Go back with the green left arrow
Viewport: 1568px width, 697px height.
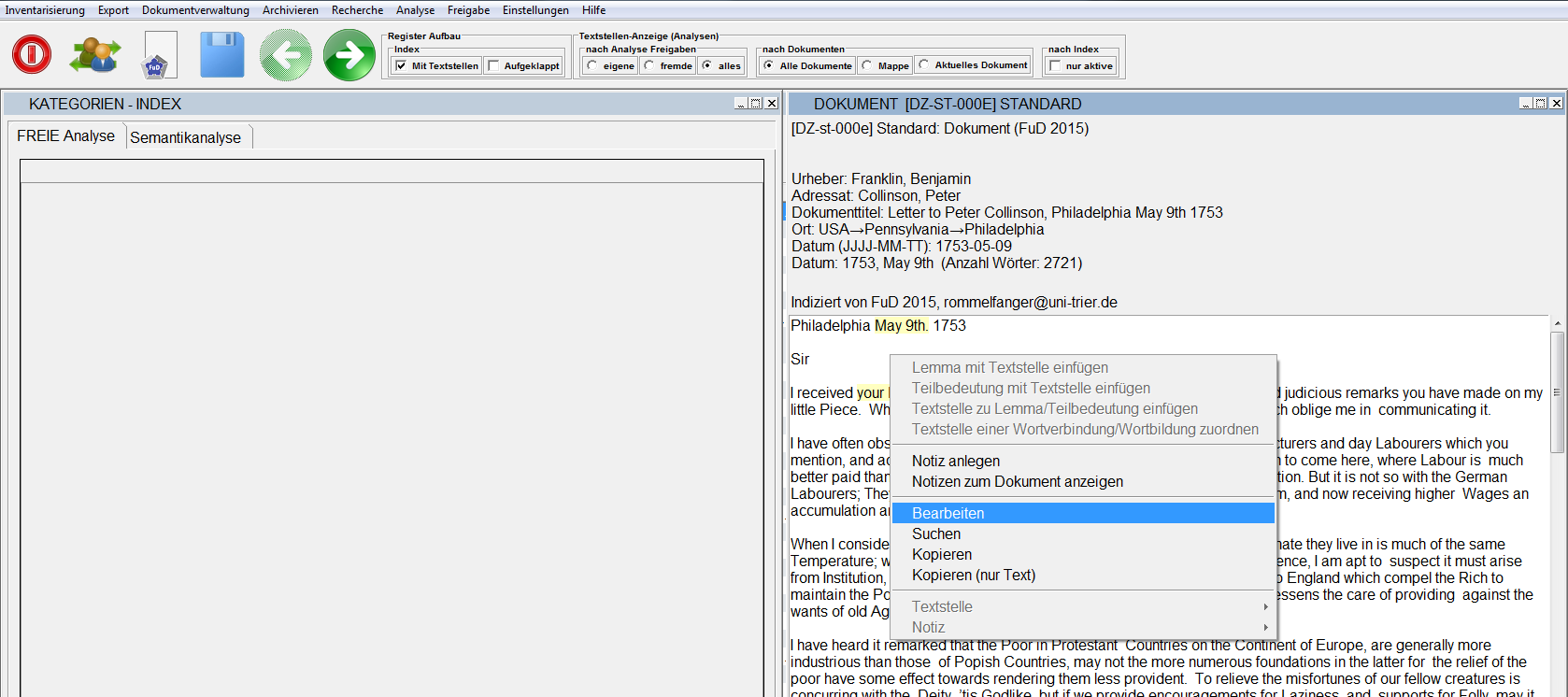(286, 55)
